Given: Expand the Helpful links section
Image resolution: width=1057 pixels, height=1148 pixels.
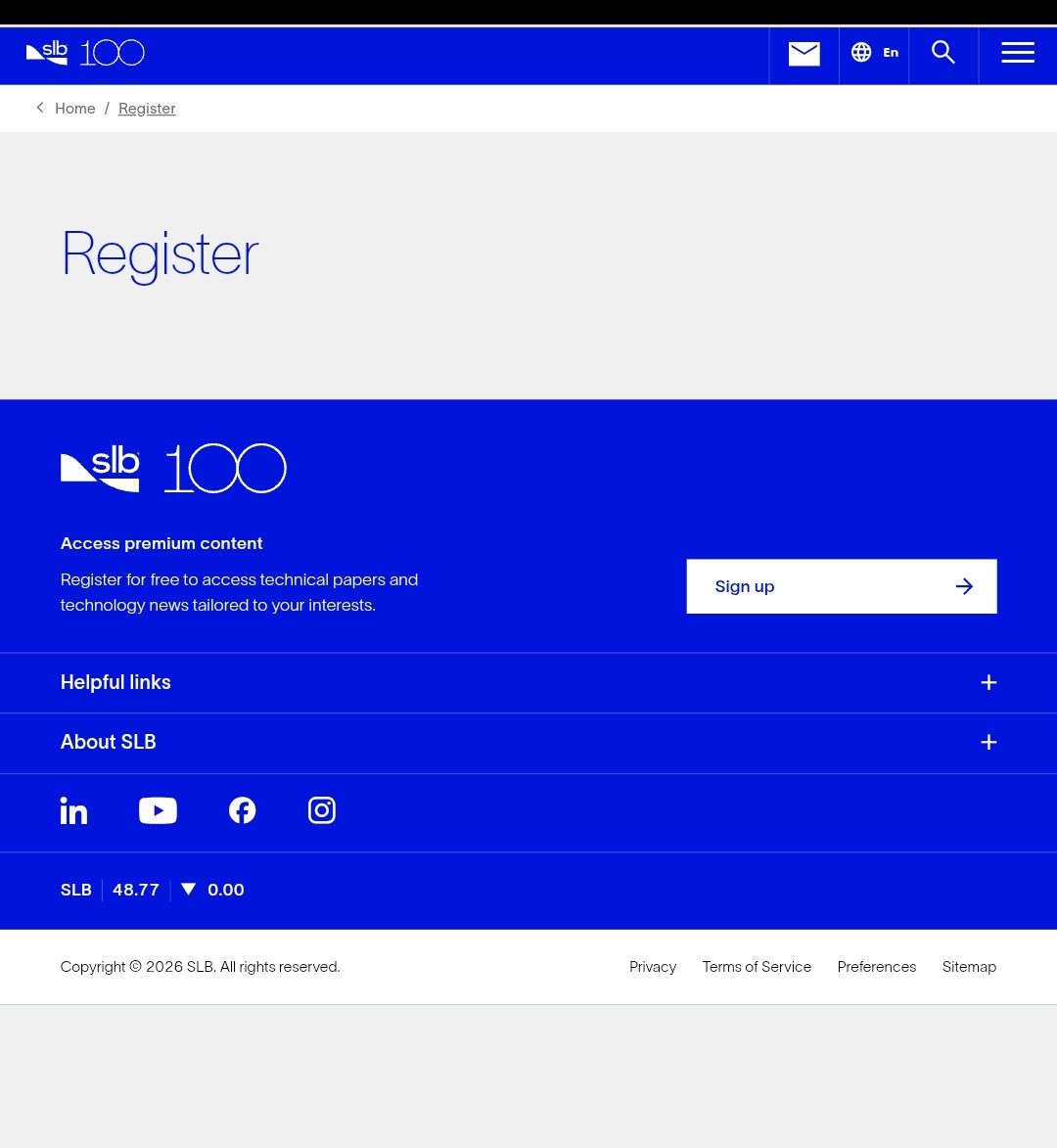Looking at the screenshot, I should pos(528,682).
